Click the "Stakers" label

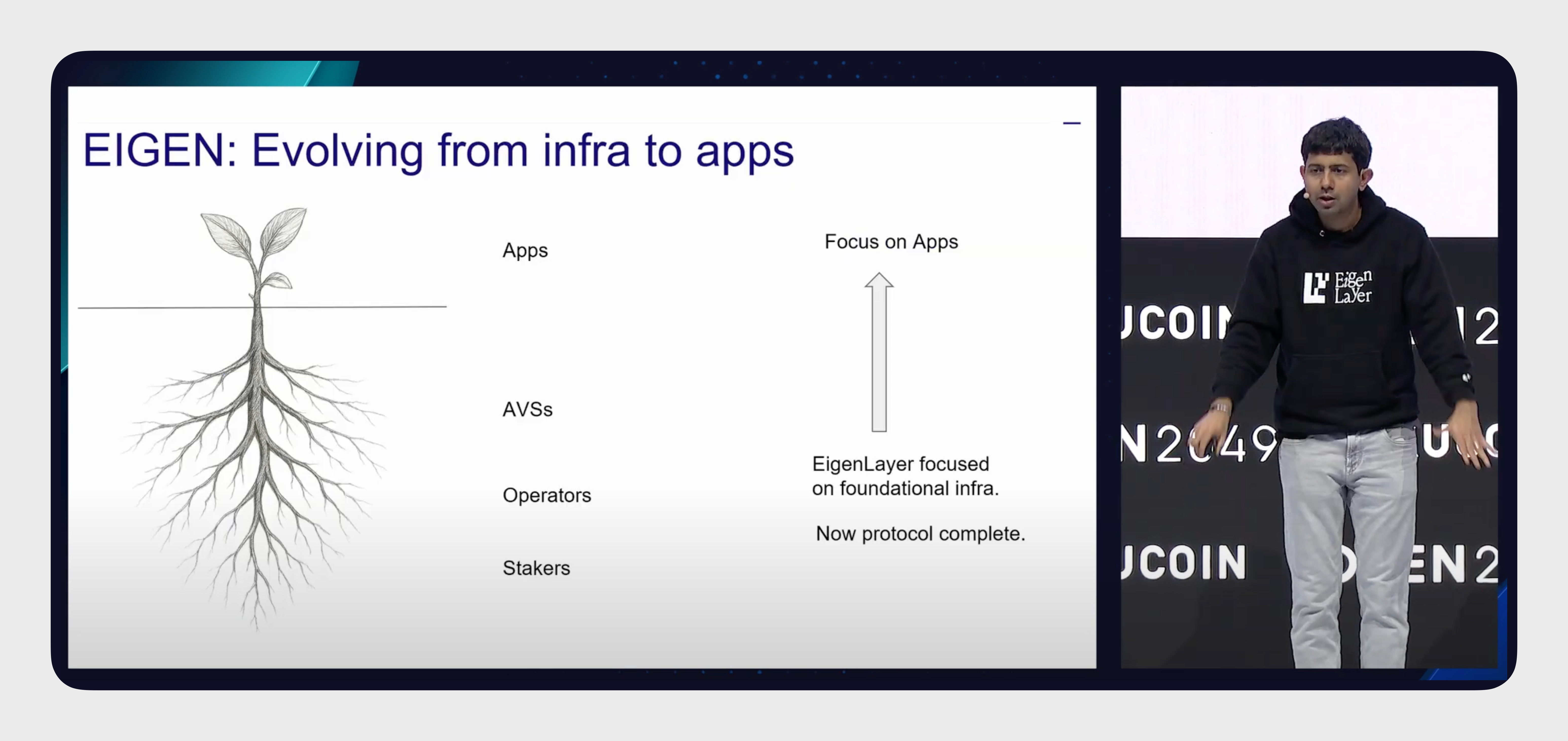tap(536, 568)
